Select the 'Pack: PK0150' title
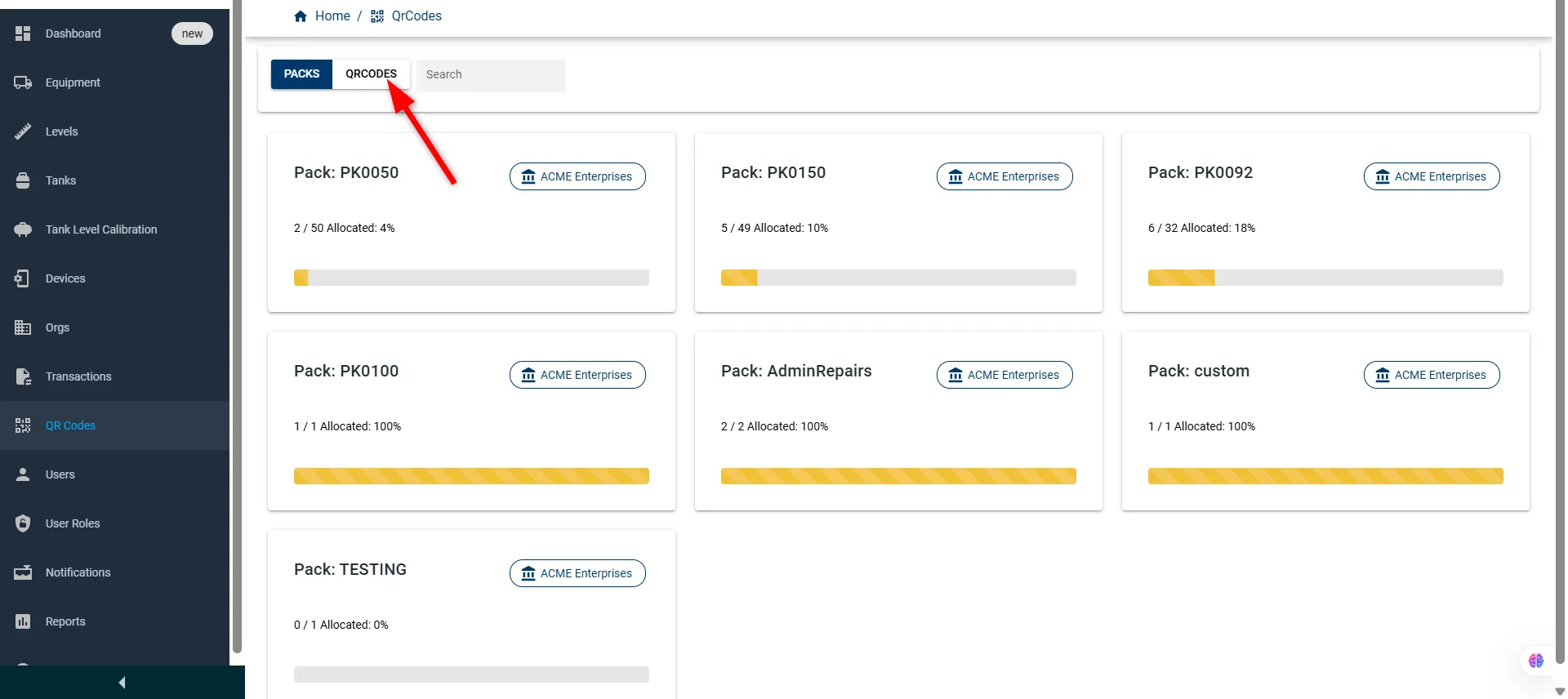Image resolution: width=1568 pixels, height=699 pixels. (773, 172)
